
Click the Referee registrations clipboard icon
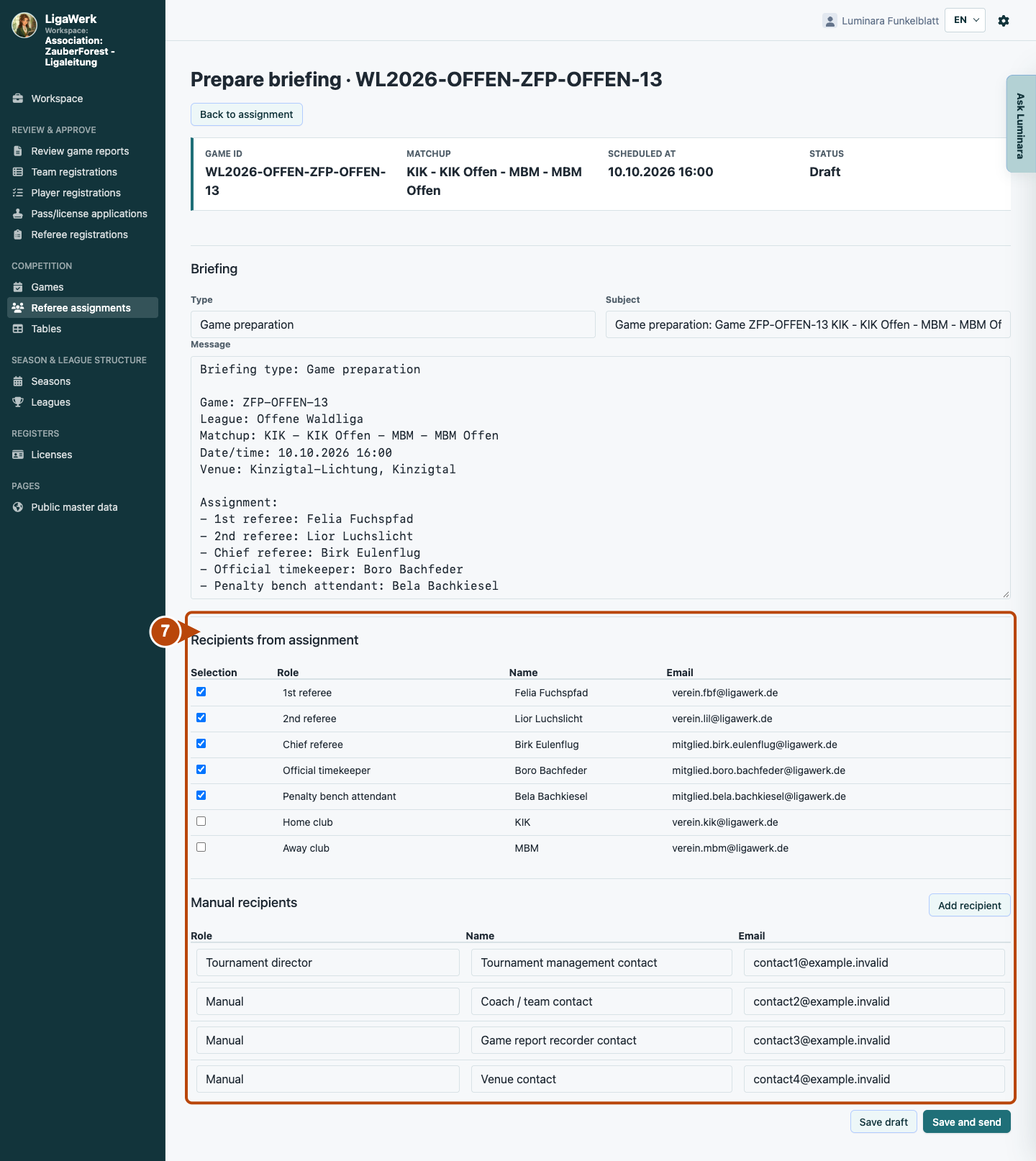pos(18,235)
